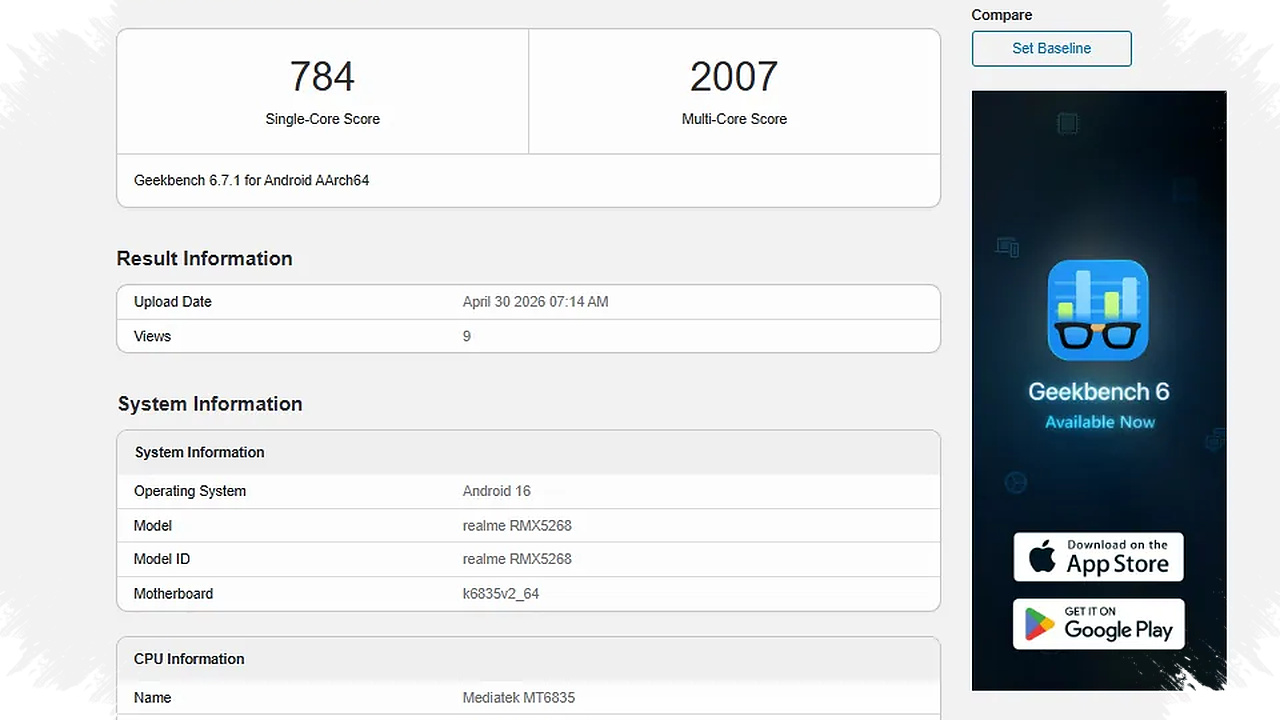Open the Get it on Google Play badge
Image resolution: width=1280 pixels, height=720 pixels.
[1098, 624]
